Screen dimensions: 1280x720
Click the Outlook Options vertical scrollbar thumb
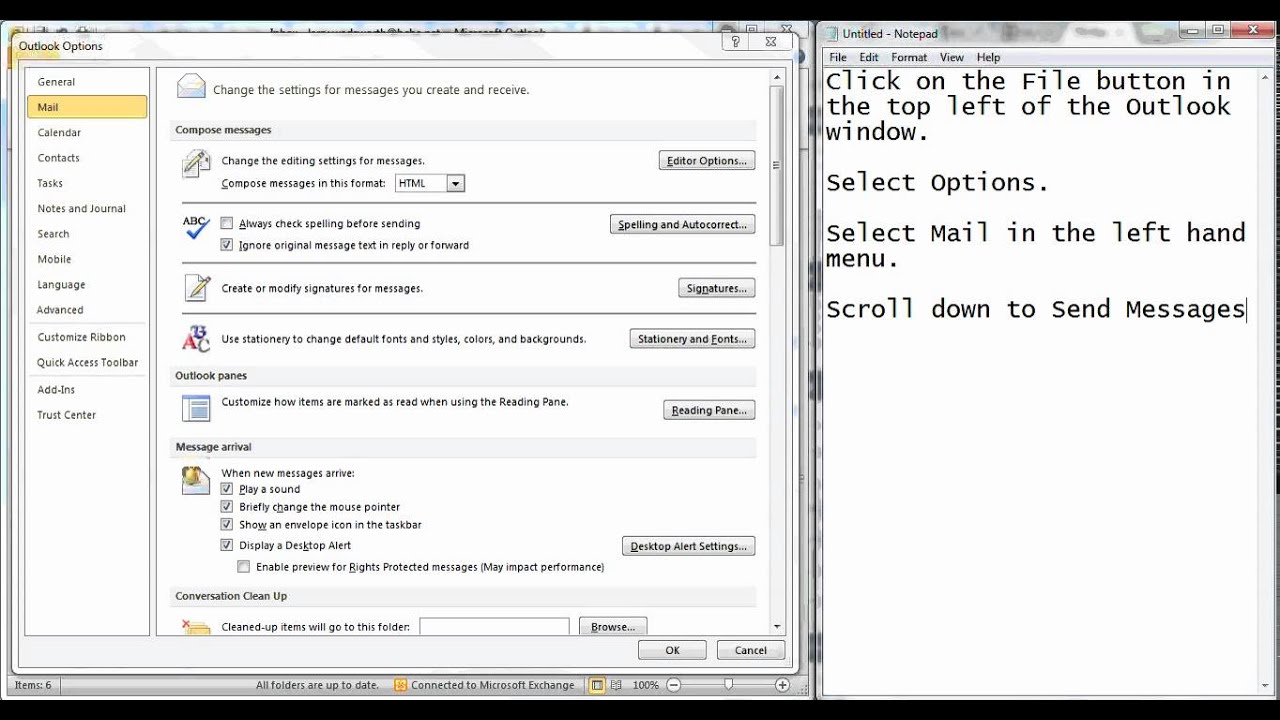[x=777, y=166]
